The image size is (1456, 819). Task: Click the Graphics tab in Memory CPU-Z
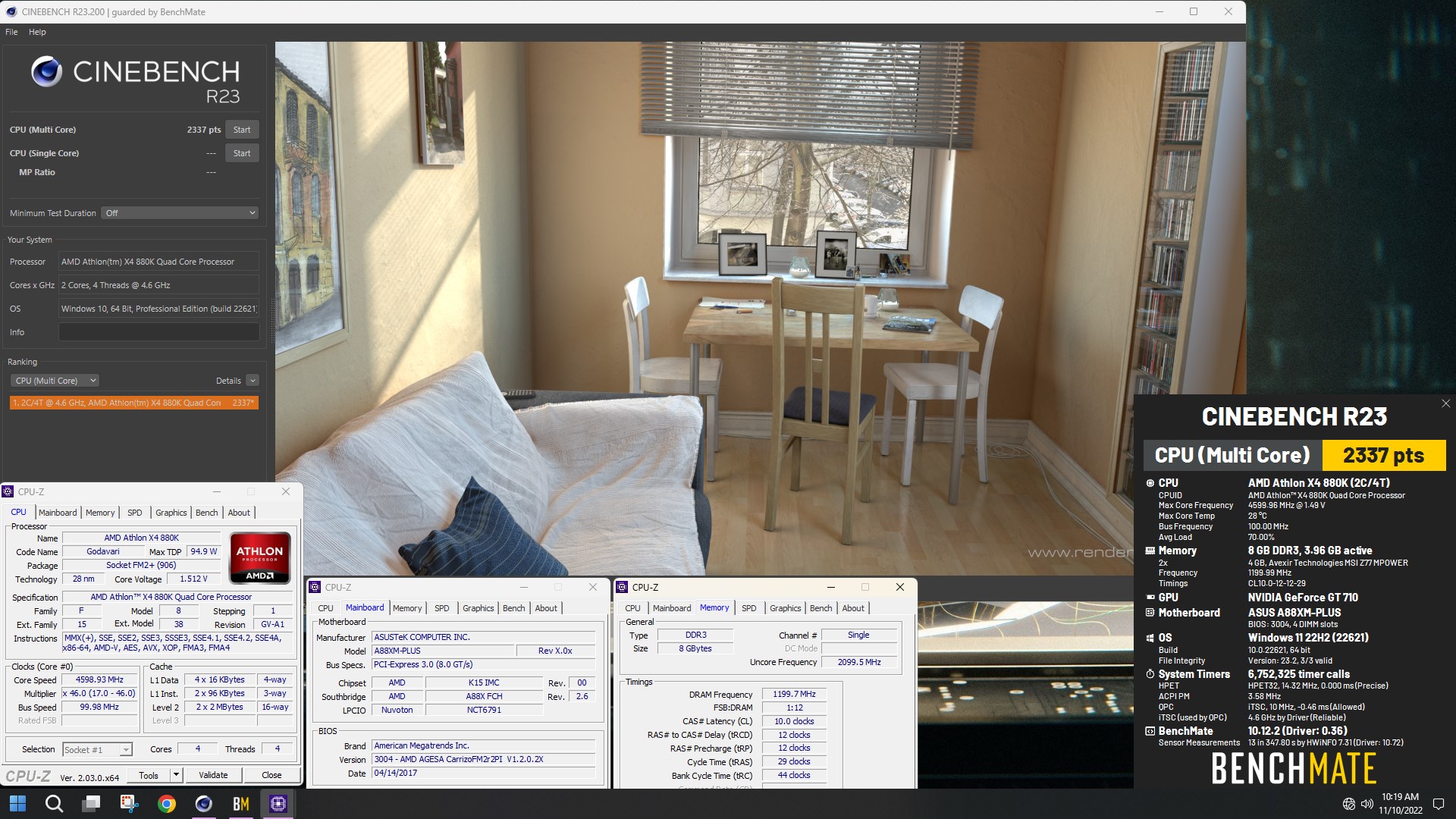coord(785,608)
